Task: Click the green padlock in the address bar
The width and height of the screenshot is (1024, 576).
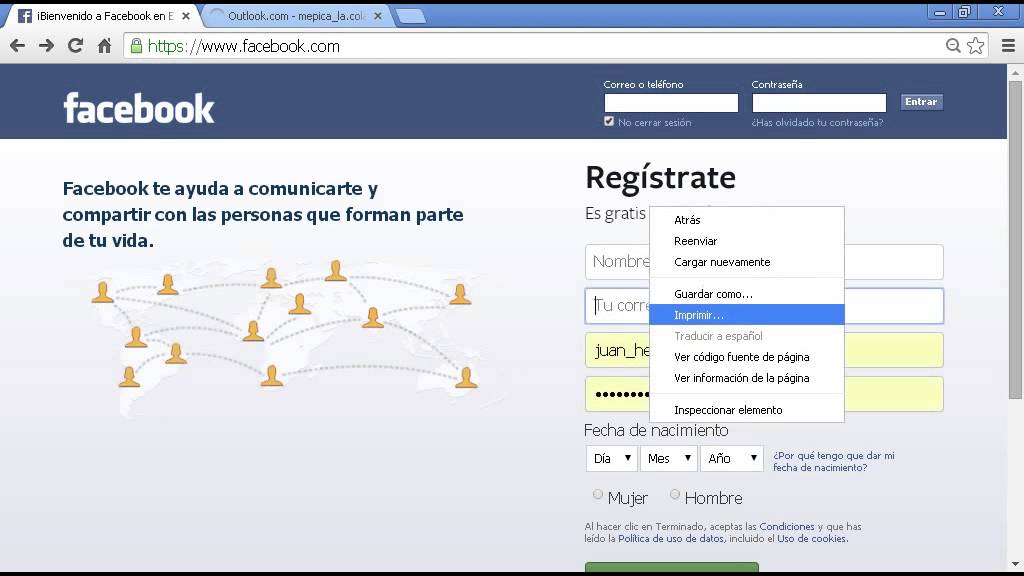Action: coord(136,46)
